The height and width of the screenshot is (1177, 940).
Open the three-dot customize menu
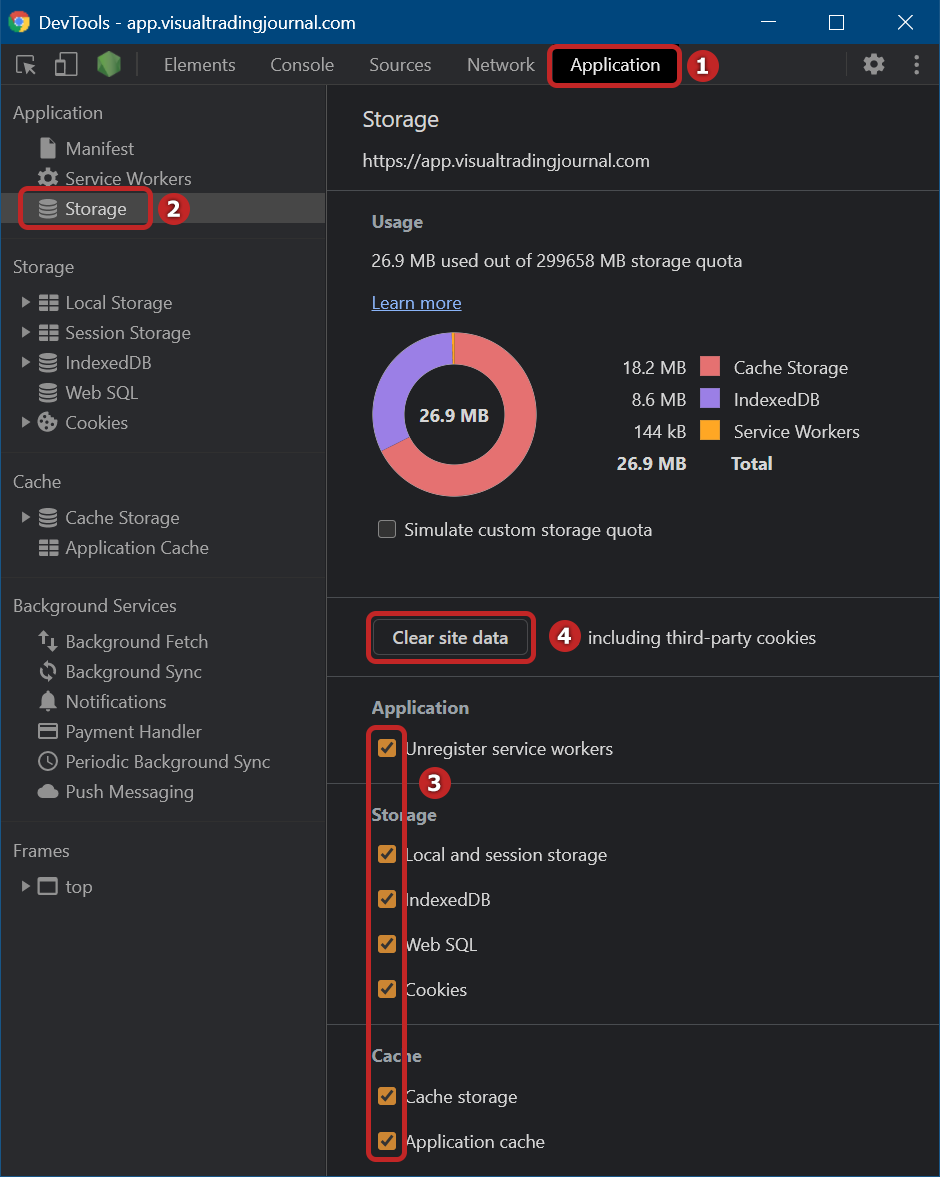coord(917,65)
